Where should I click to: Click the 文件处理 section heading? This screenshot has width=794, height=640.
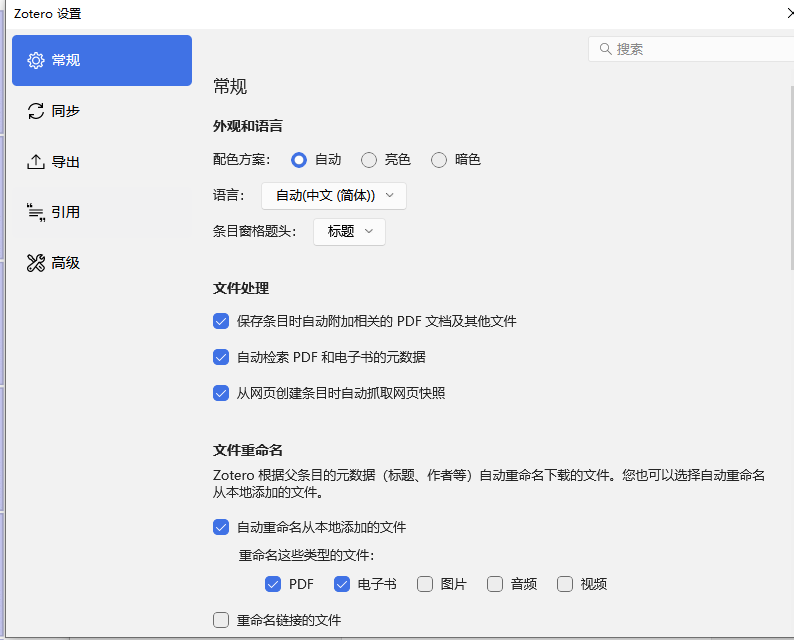coord(241,288)
